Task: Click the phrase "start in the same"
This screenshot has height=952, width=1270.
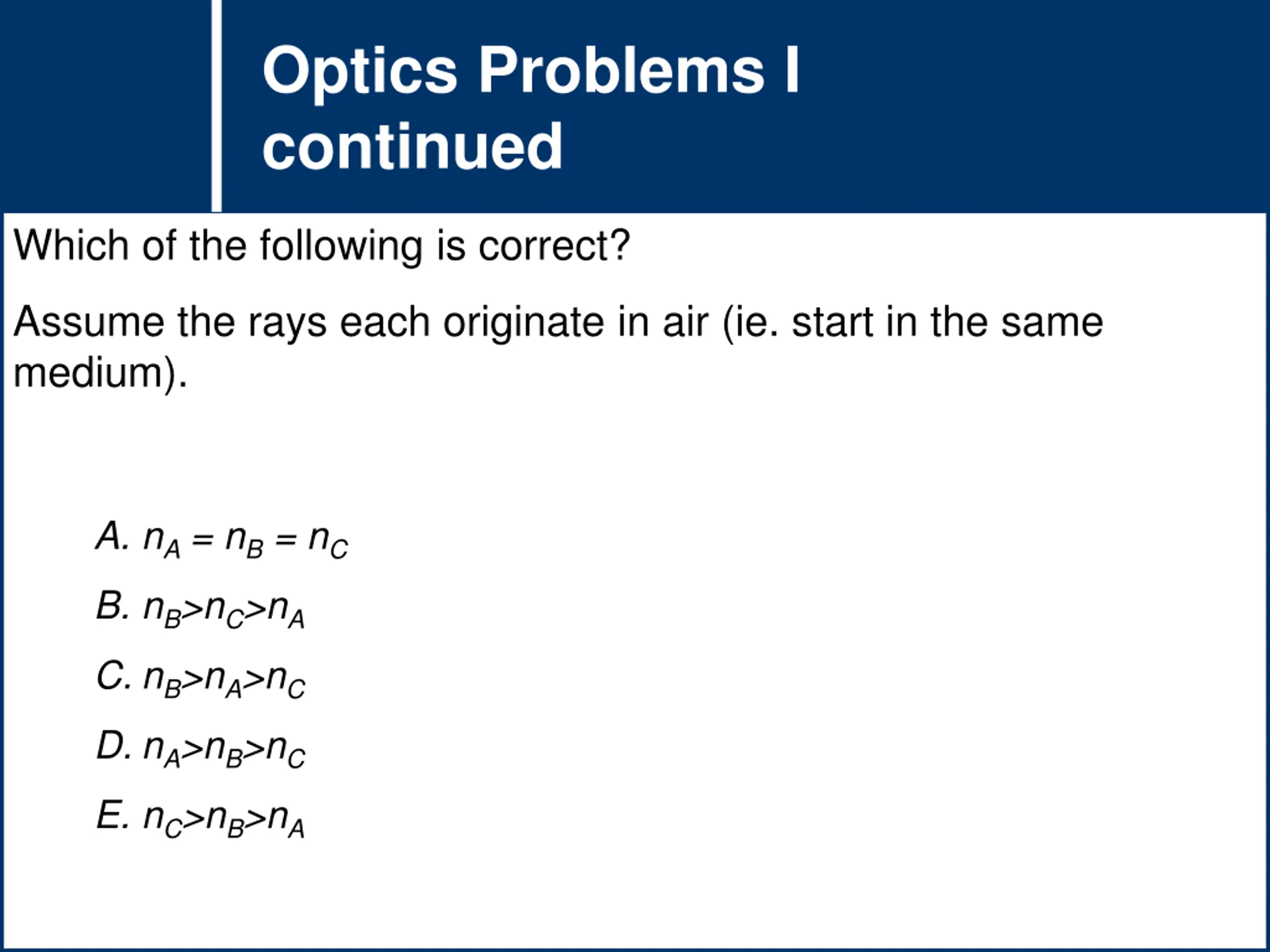Action: 948,322
